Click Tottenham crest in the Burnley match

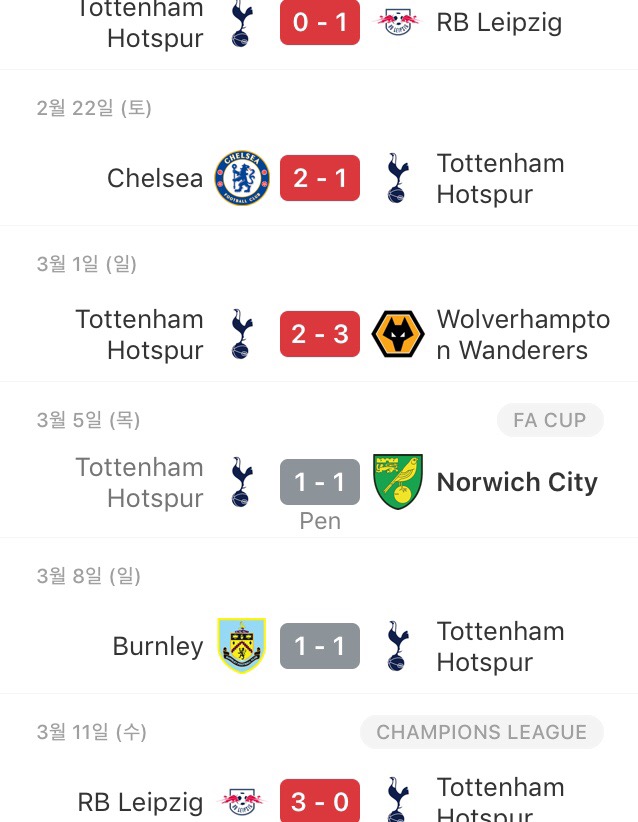pos(398,646)
